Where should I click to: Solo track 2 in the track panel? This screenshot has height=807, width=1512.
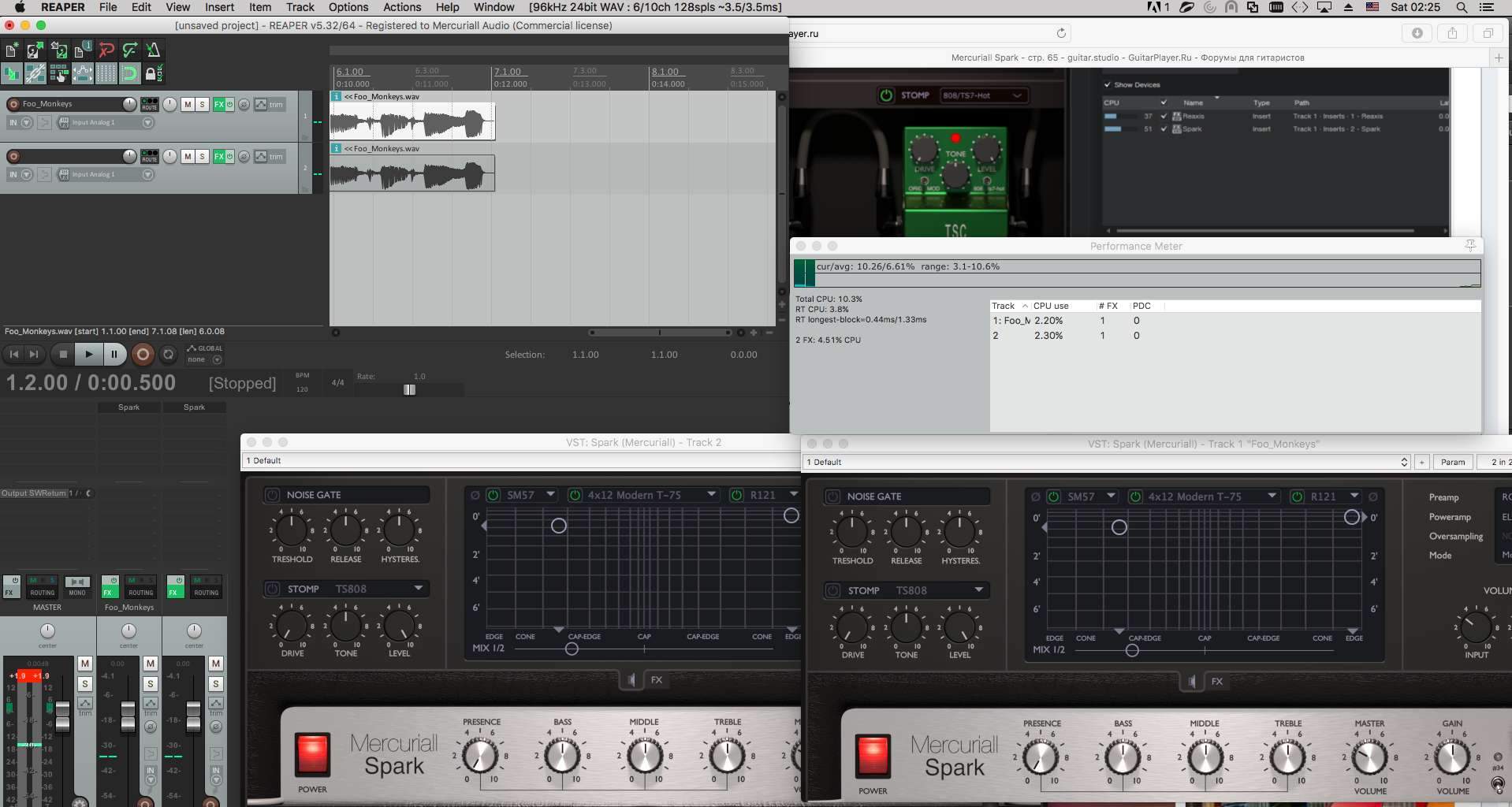coord(202,156)
